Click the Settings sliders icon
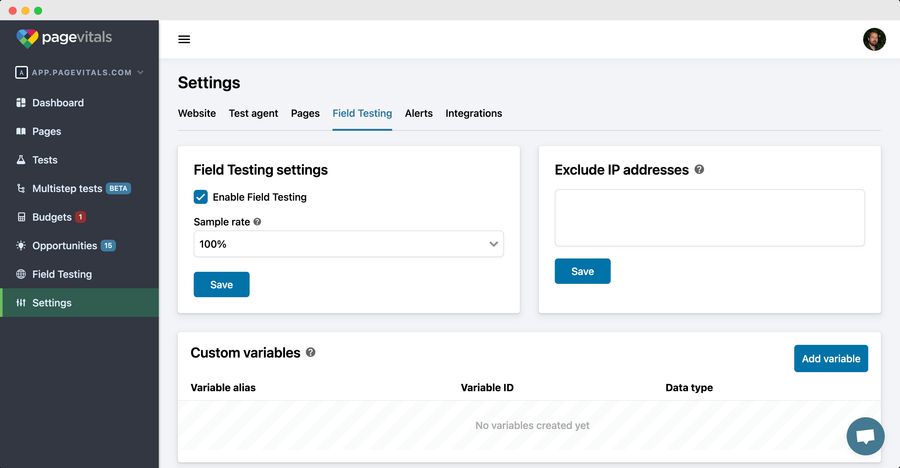 coord(21,303)
